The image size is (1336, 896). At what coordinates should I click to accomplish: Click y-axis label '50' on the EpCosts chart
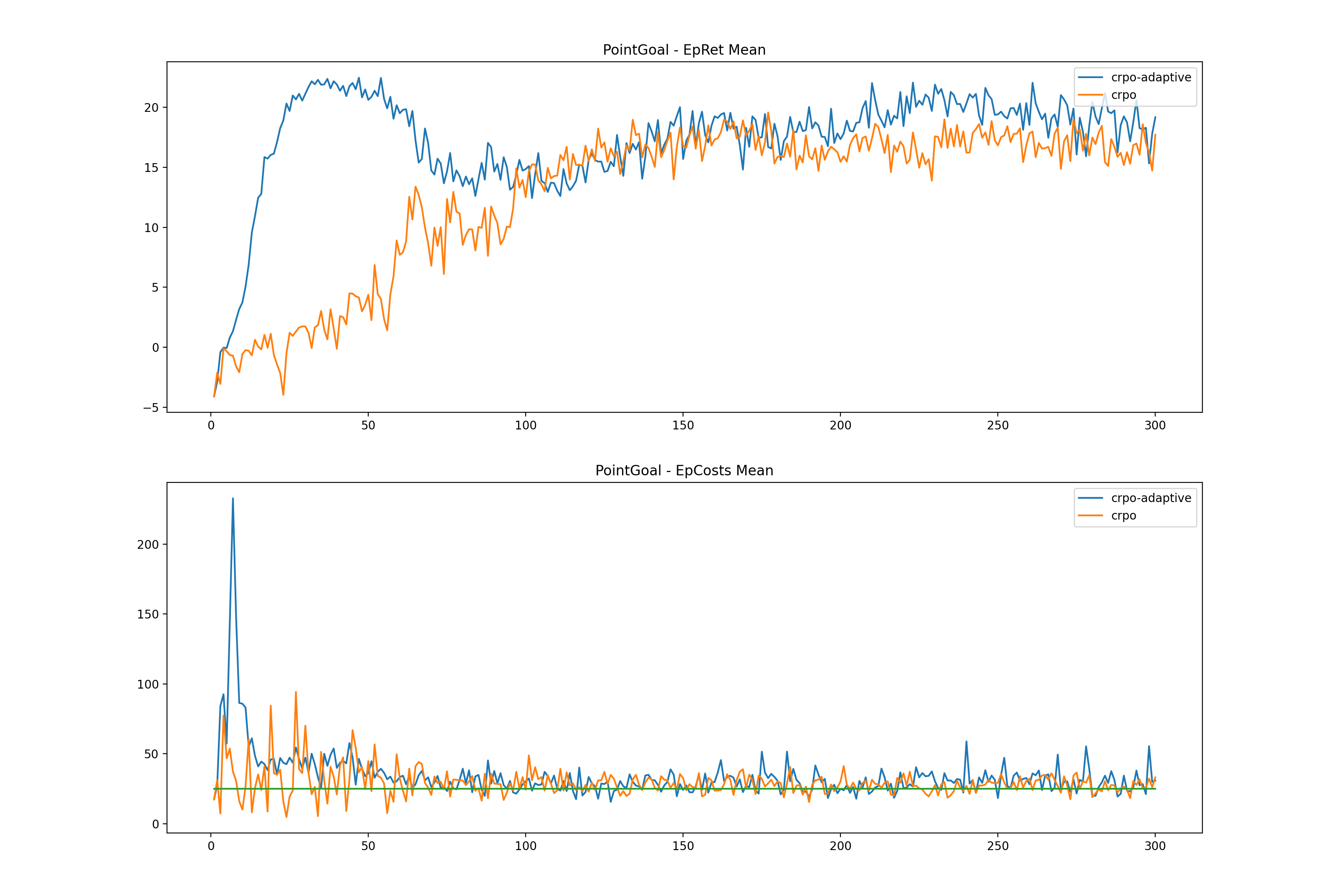click(151, 754)
